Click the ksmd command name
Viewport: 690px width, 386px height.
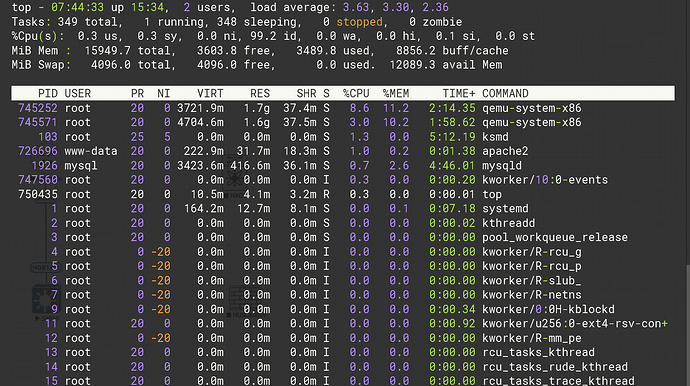495,137
